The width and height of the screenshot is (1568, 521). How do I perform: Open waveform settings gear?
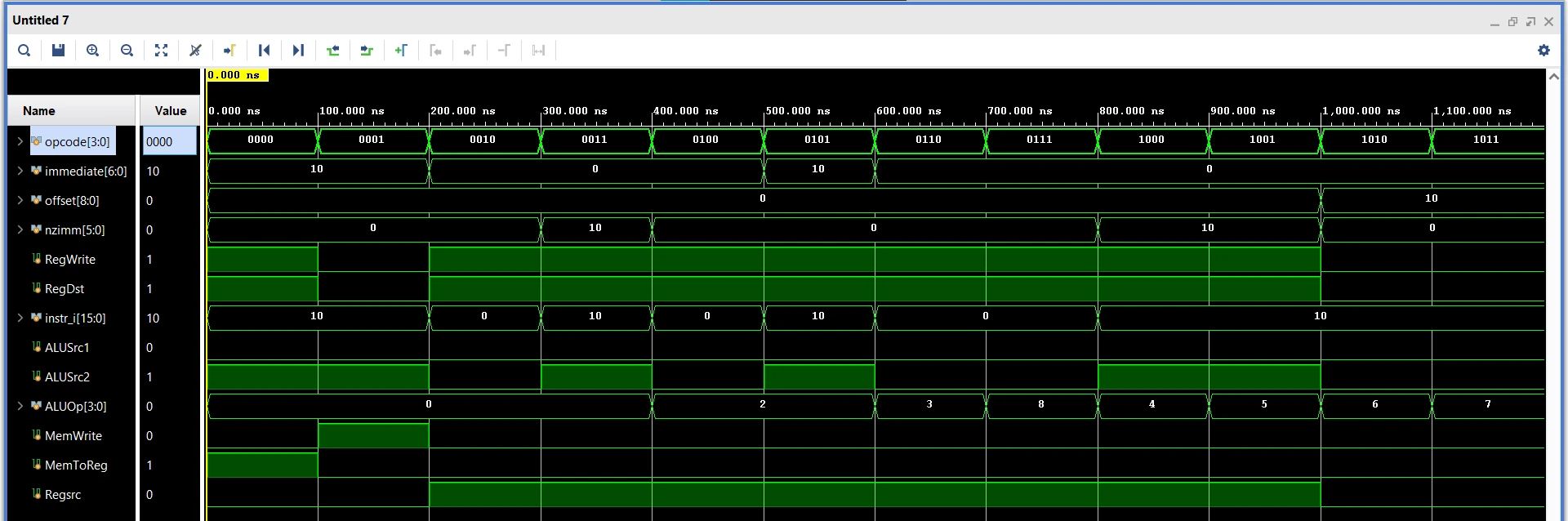[1543, 51]
